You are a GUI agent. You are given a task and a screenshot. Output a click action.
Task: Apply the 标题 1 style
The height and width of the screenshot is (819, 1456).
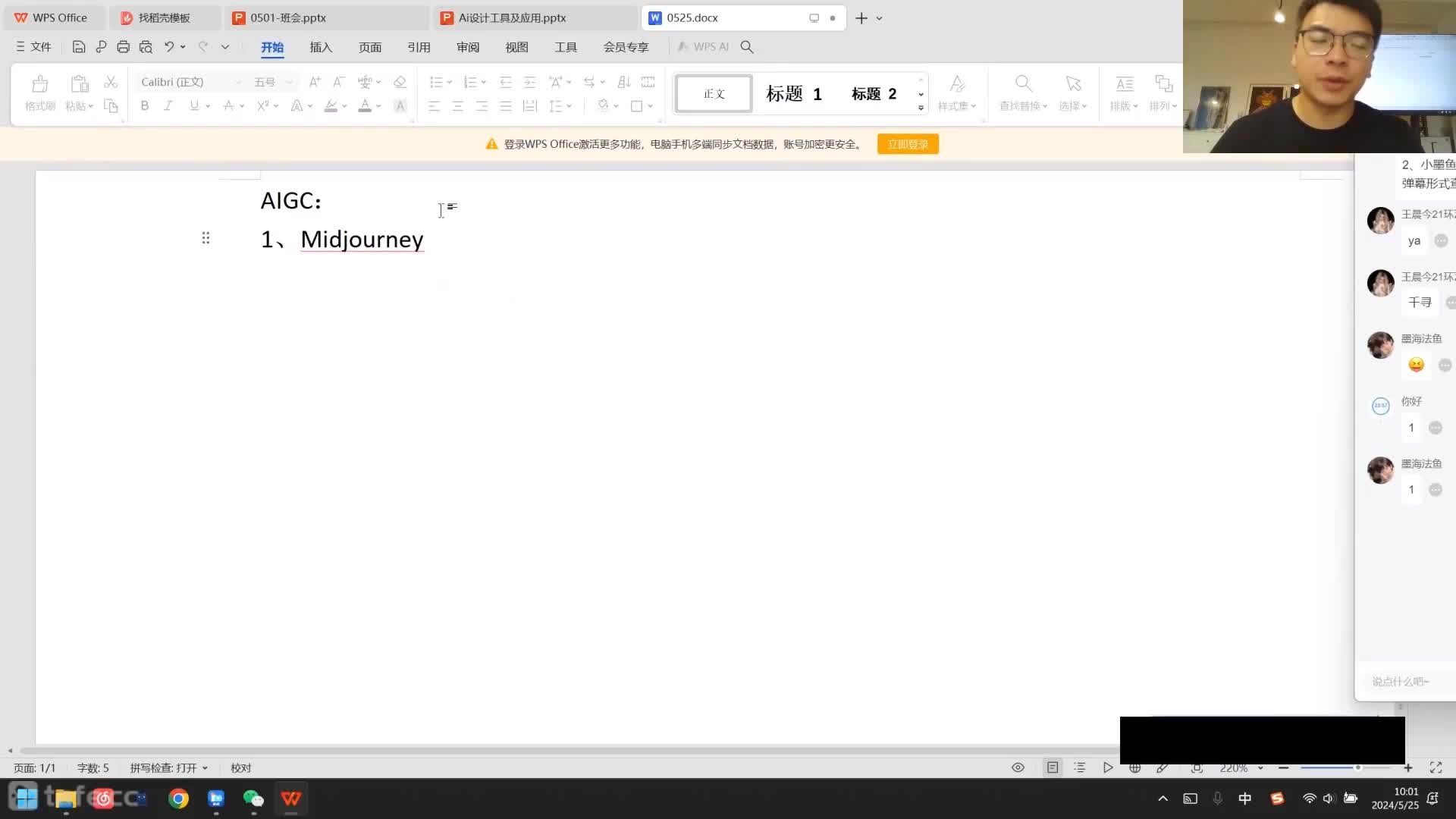(x=794, y=94)
